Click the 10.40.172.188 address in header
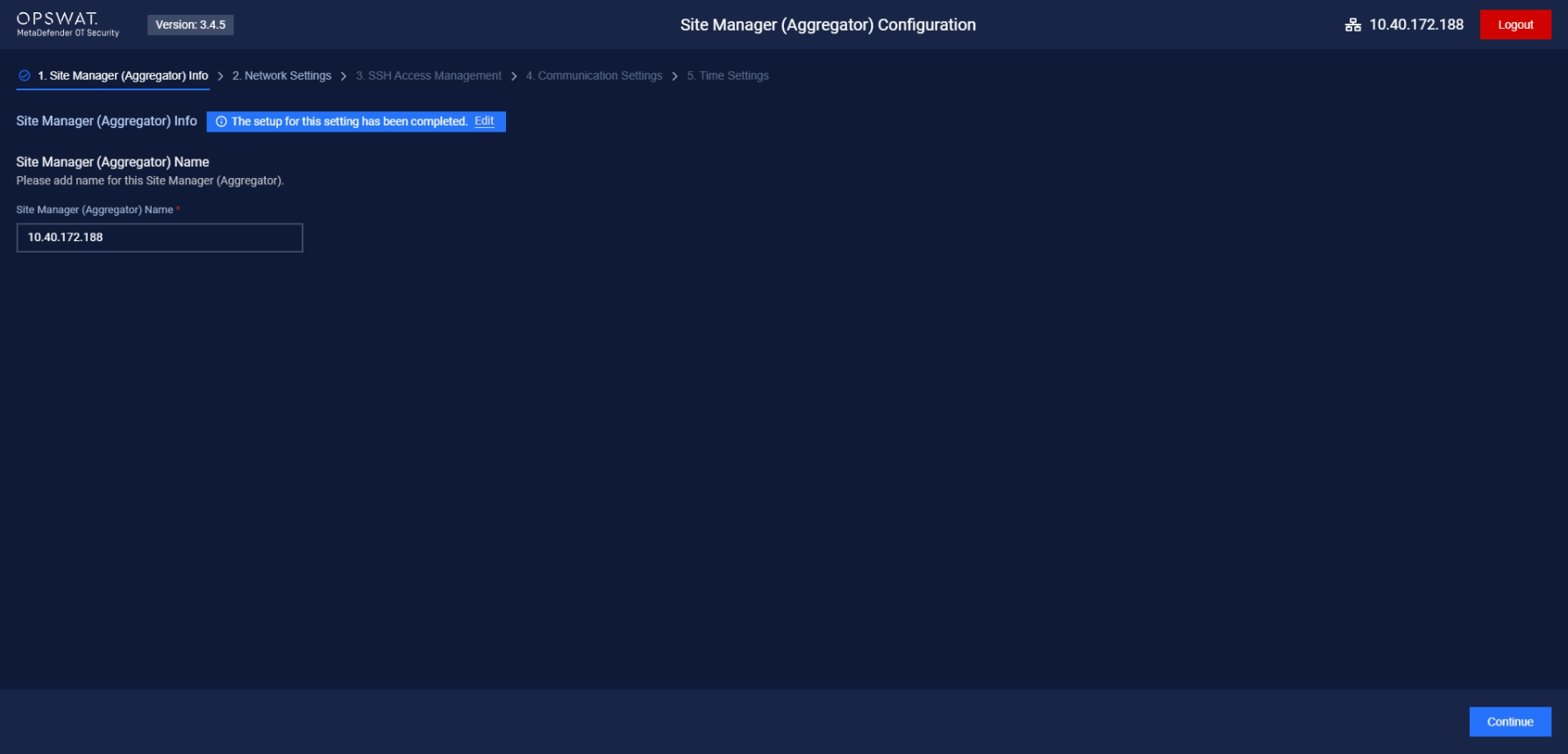This screenshot has width=1568, height=754. (x=1416, y=25)
